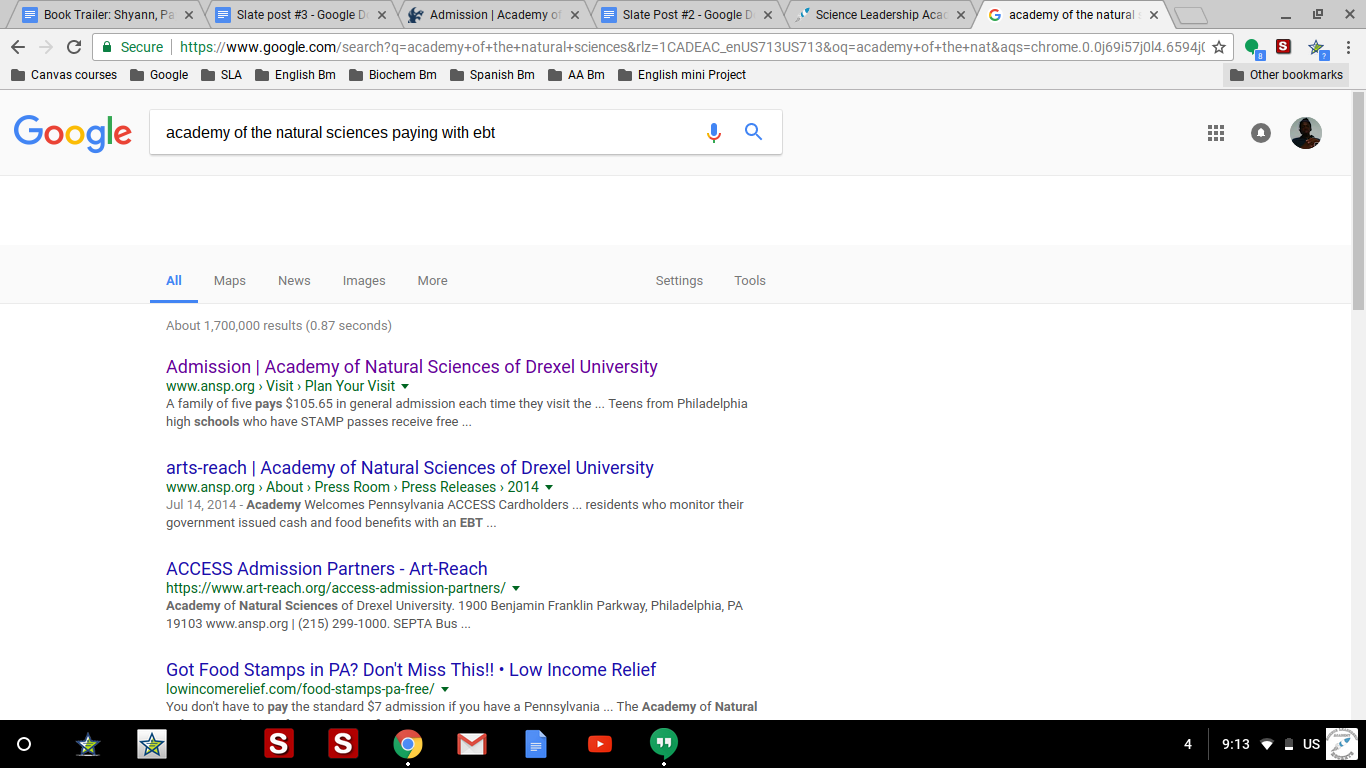Select the Images search tab
This screenshot has width=1366, height=768.
pos(364,281)
